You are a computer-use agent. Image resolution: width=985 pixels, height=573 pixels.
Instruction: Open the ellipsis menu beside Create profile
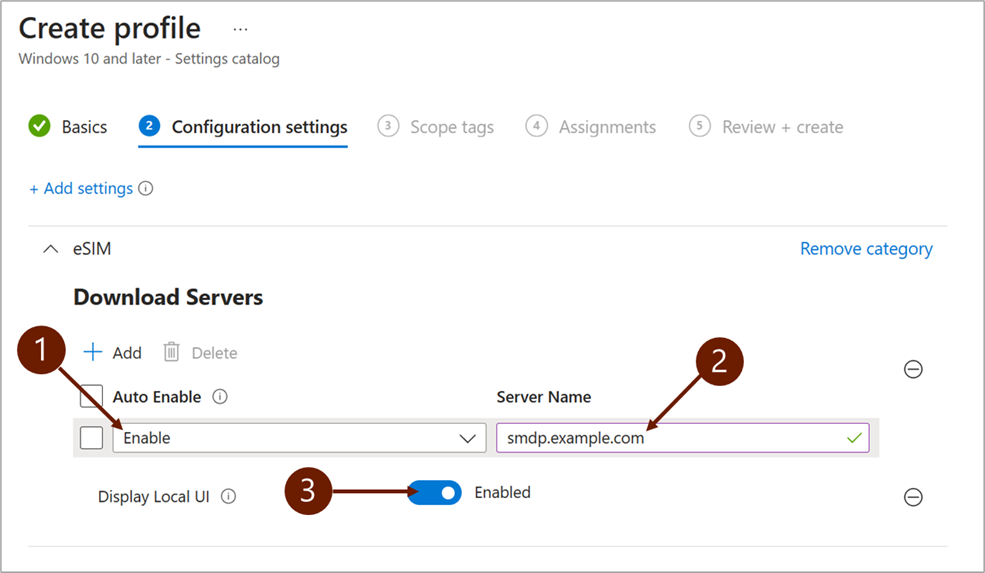240,29
